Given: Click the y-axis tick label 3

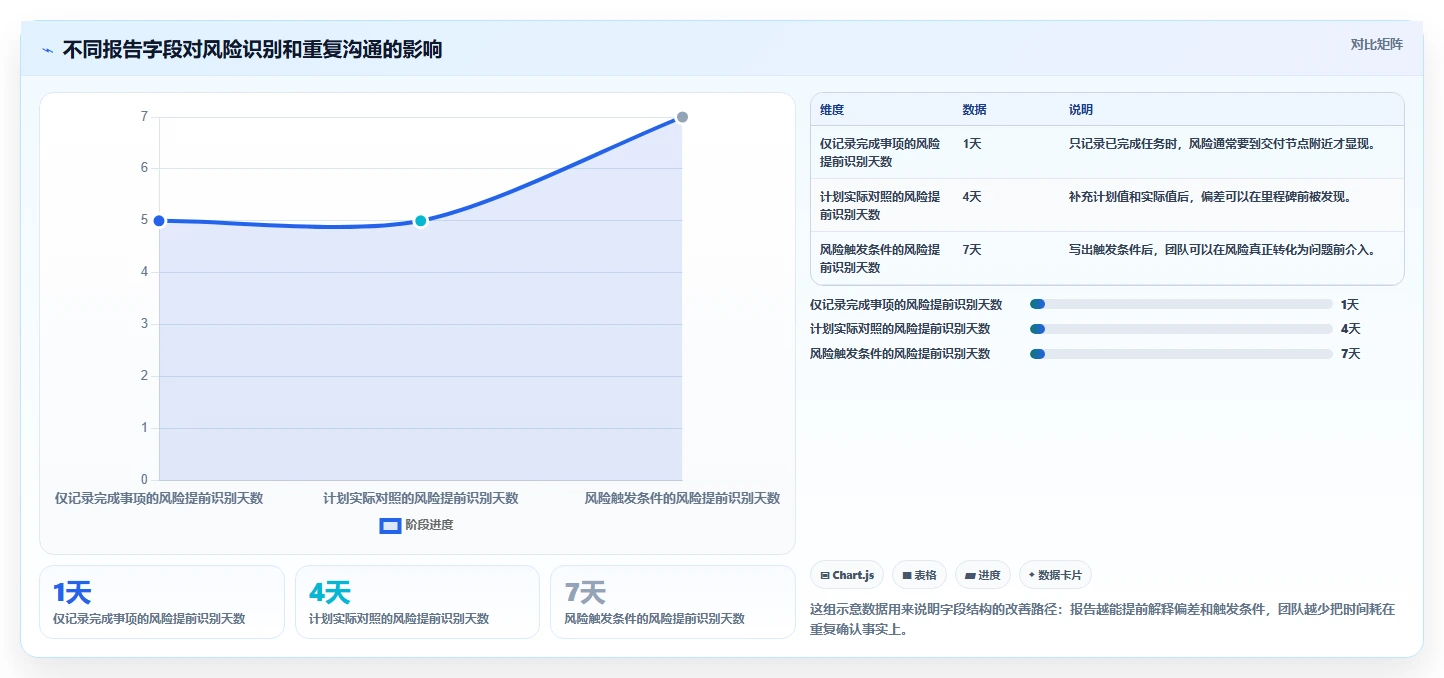Looking at the screenshot, I should pos(144,324).
